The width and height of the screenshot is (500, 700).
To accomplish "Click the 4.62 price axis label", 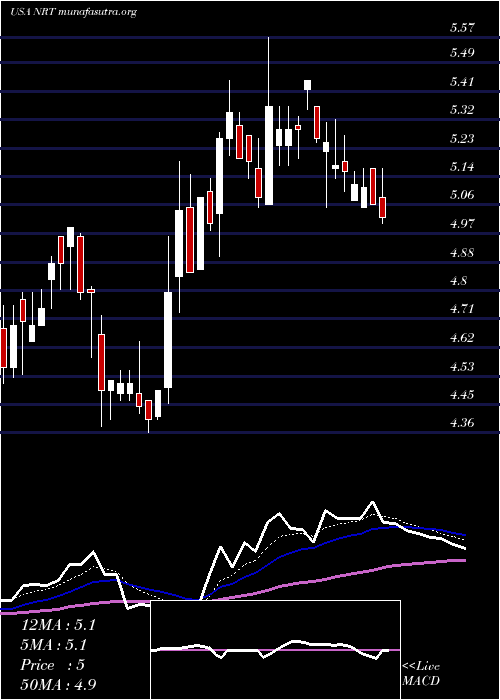I will point(462,338).
